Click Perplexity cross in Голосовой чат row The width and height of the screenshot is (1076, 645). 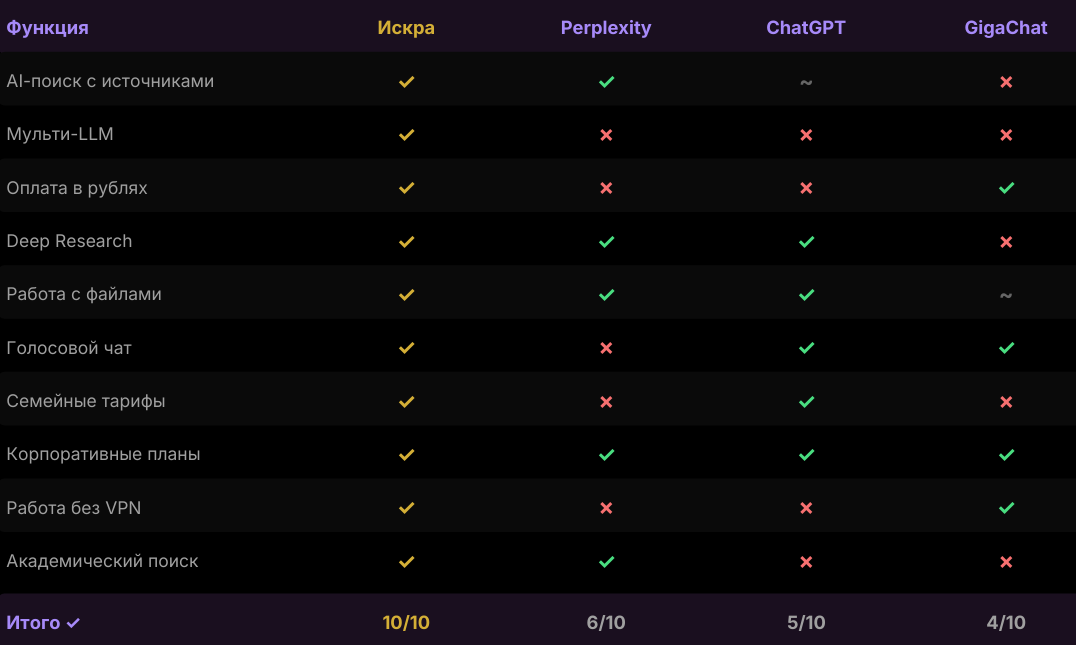(606, 348)
